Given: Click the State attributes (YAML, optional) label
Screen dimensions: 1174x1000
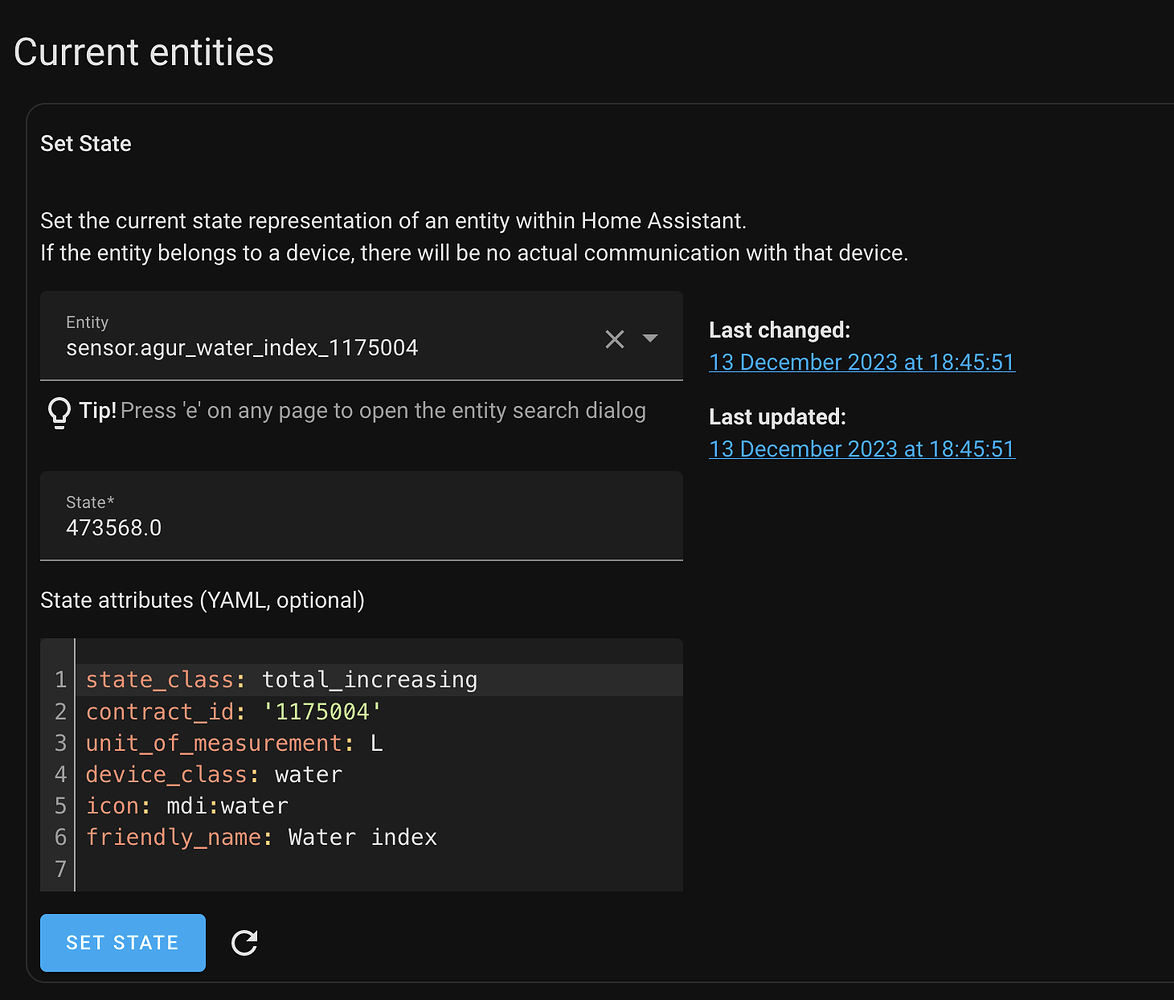Looking at the screenshot, I should [203, 600].
